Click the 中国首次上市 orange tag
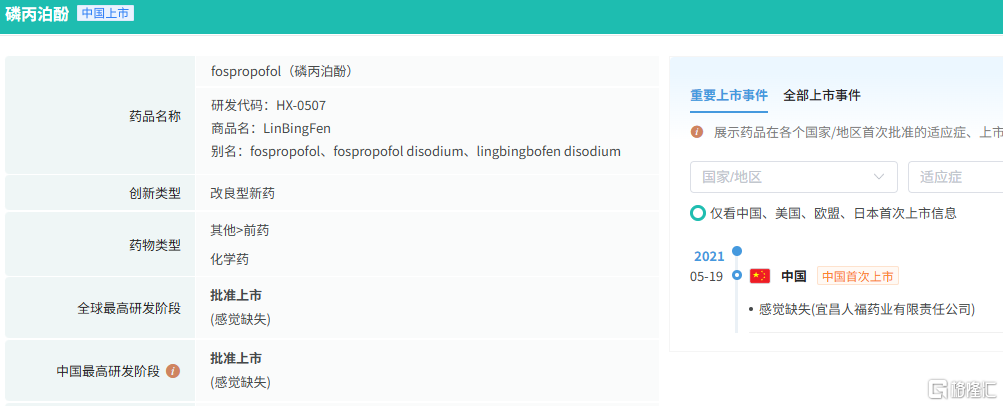1003x406 pixels. coord(858,276)
